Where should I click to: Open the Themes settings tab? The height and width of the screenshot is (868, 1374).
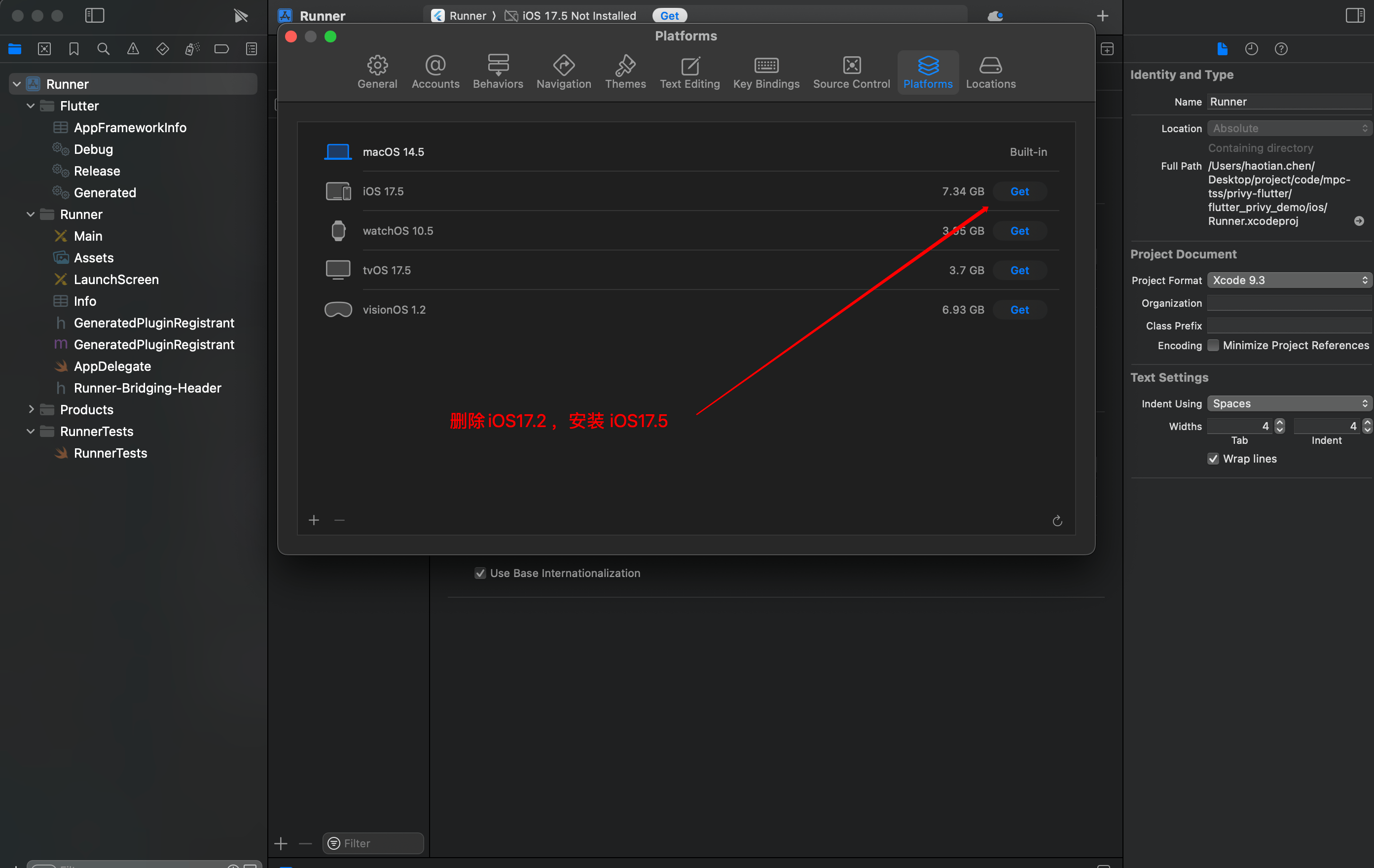625,72
